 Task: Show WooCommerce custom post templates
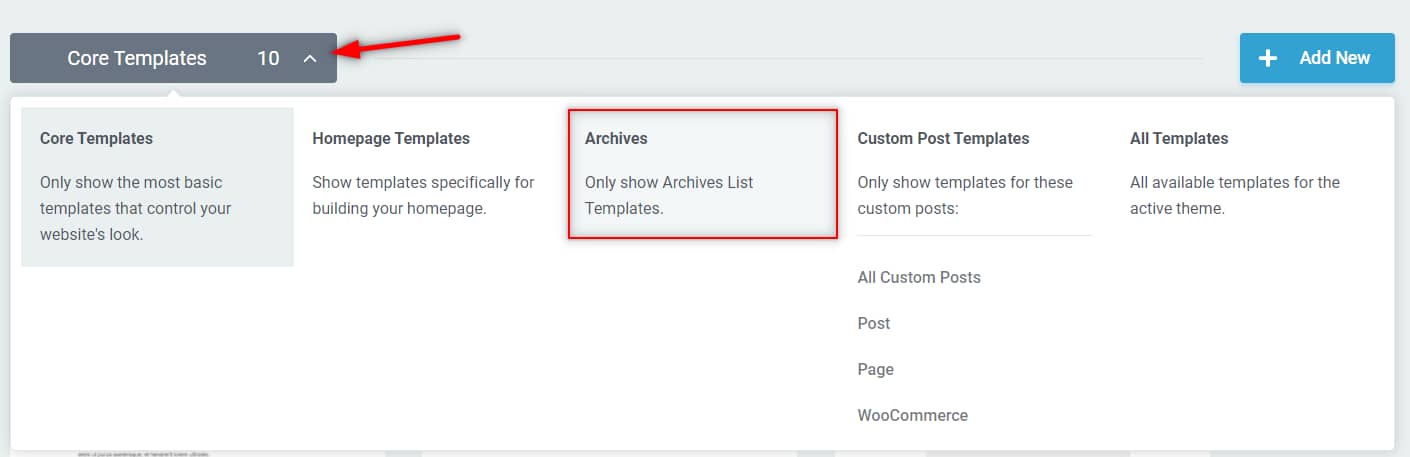pos(913,415)
